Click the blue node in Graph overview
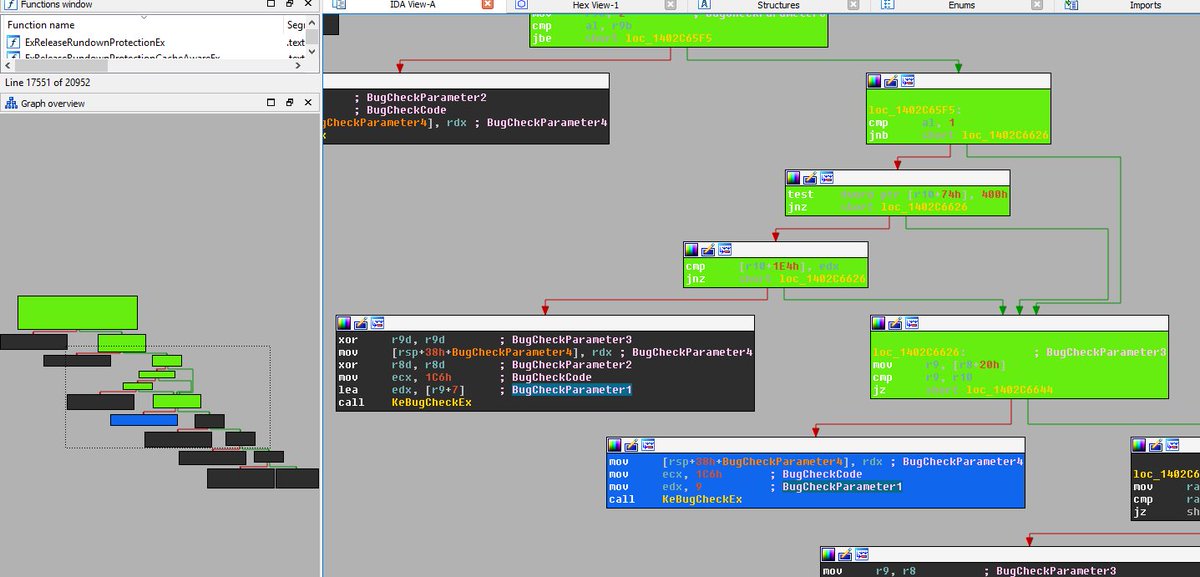1200x577 pixels. point(144,420)
